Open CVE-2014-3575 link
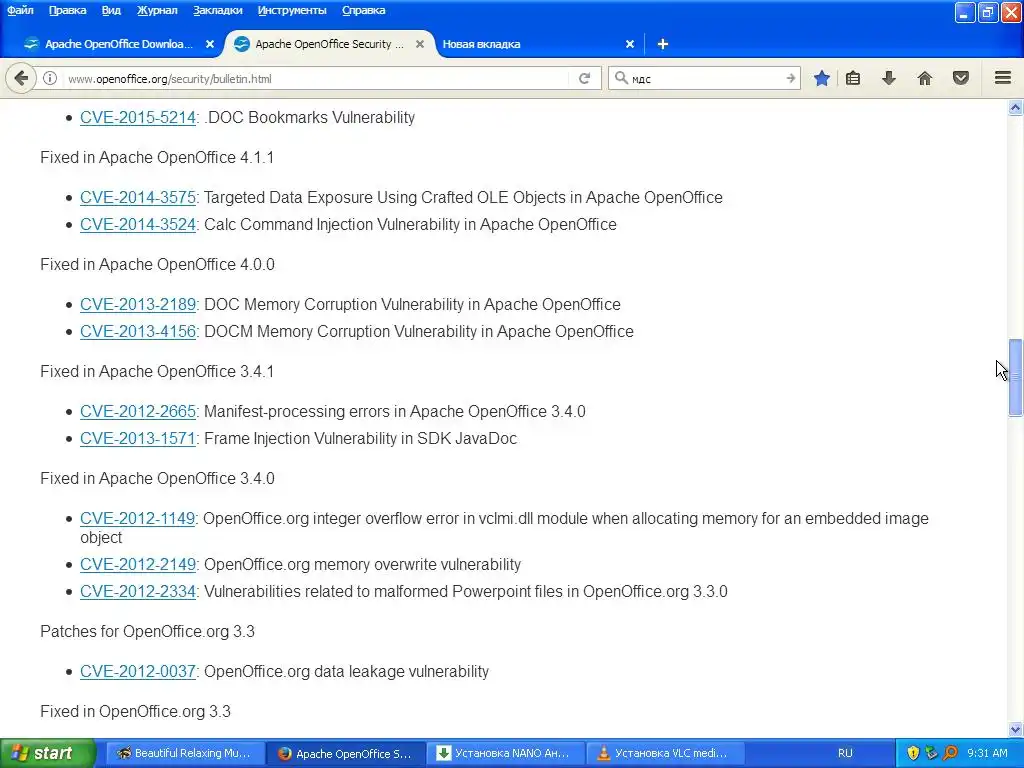Screen dimensions: 1024x768 [x=138, y=197]
